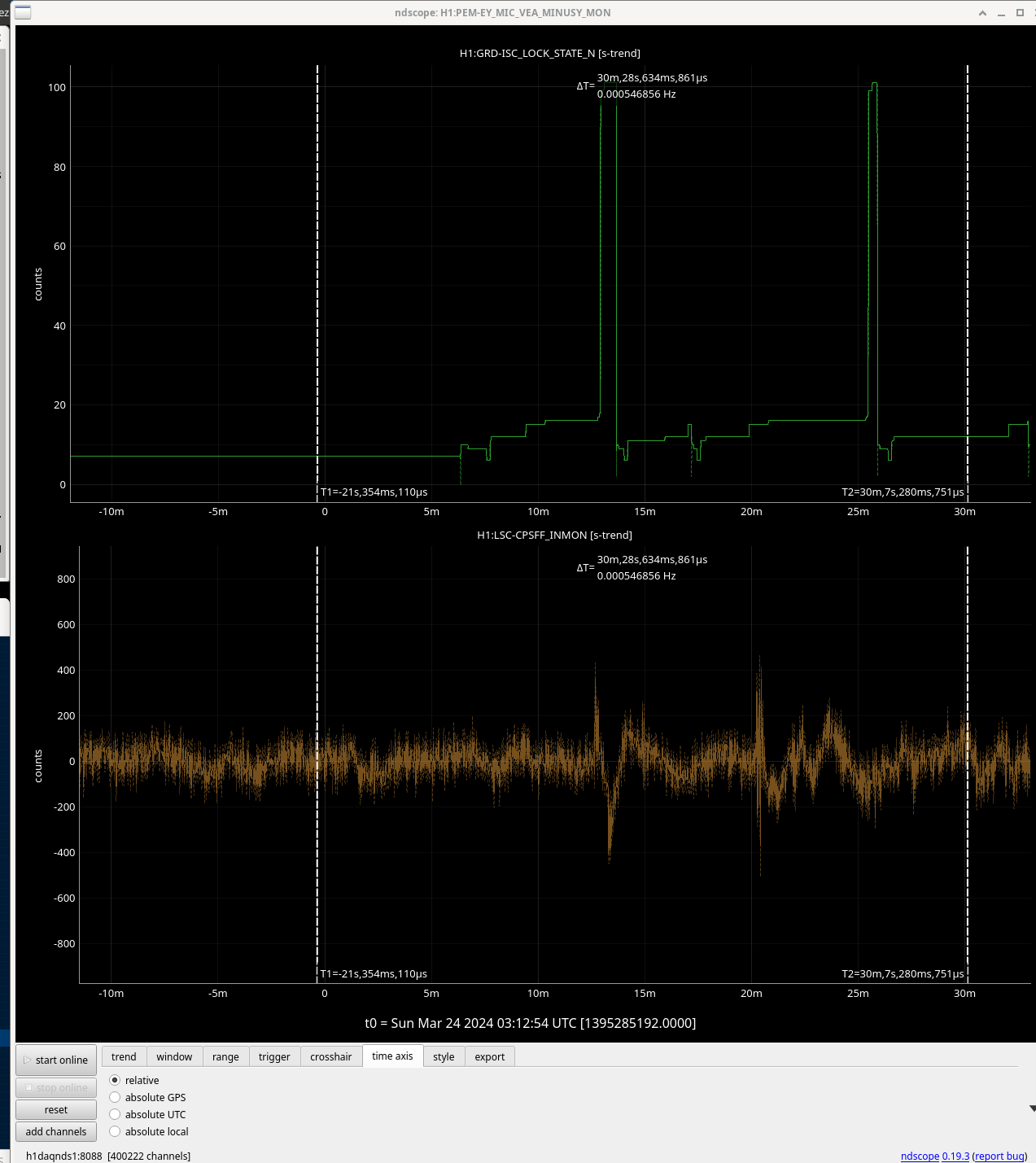Click the T1 cursor line in top plot
Screen dimensions: 1036x1163
[x=317, y=244]
